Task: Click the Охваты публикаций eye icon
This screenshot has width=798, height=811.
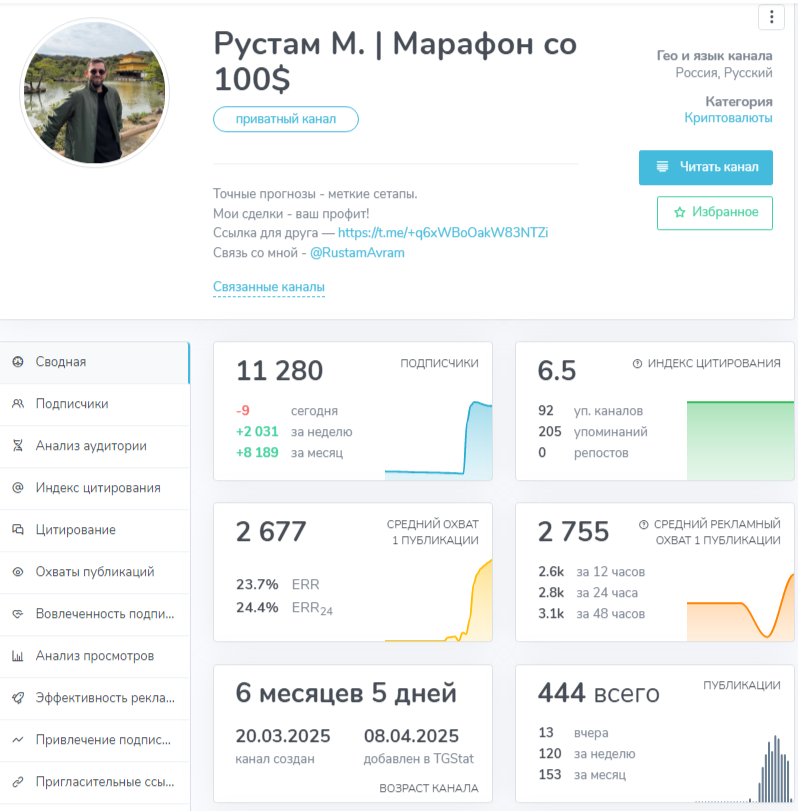Action: pos(18,572)
